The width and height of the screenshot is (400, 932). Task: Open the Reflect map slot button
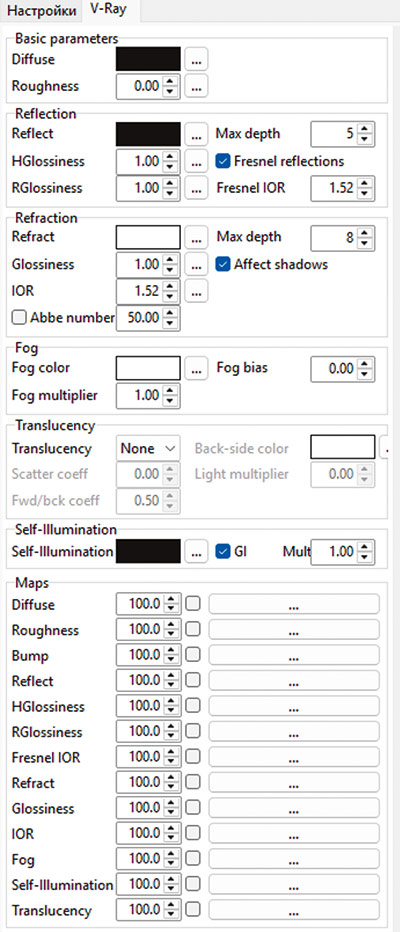[294, 681]
